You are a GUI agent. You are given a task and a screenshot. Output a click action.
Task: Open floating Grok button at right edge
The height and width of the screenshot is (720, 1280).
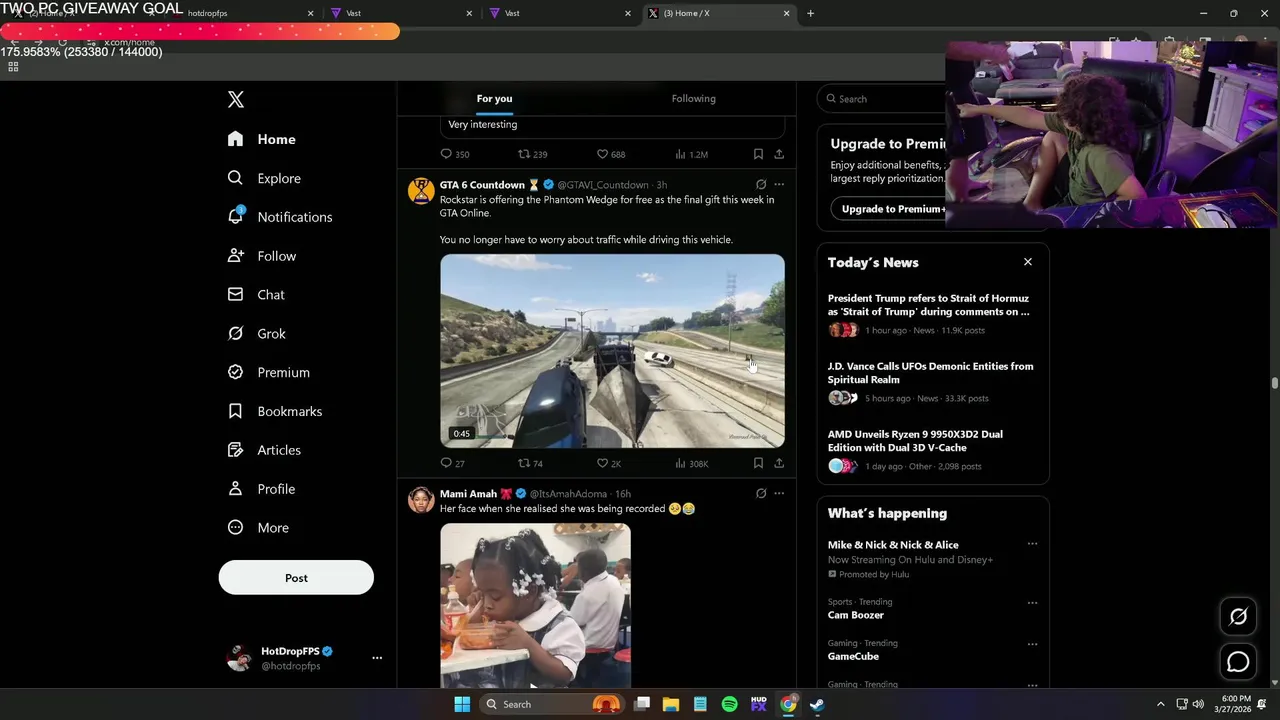[x=1238, y=617]
